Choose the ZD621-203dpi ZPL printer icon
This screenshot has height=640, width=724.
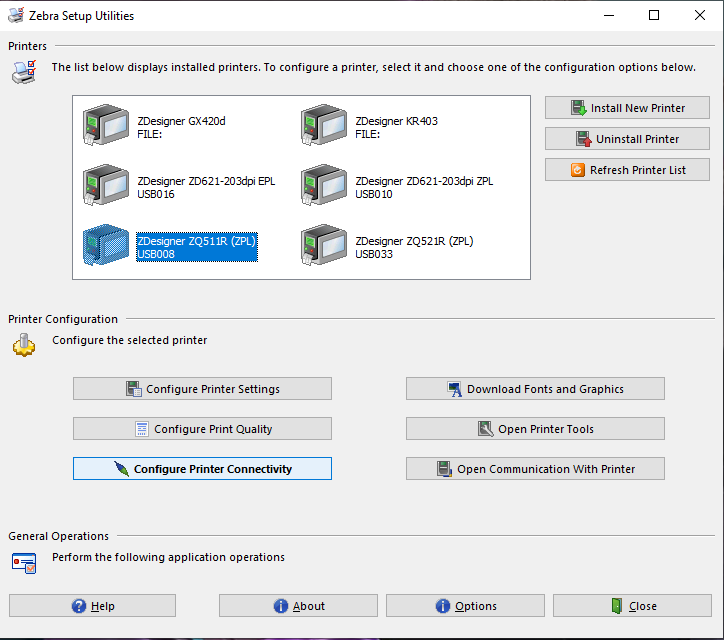click(x=324, y=185)
